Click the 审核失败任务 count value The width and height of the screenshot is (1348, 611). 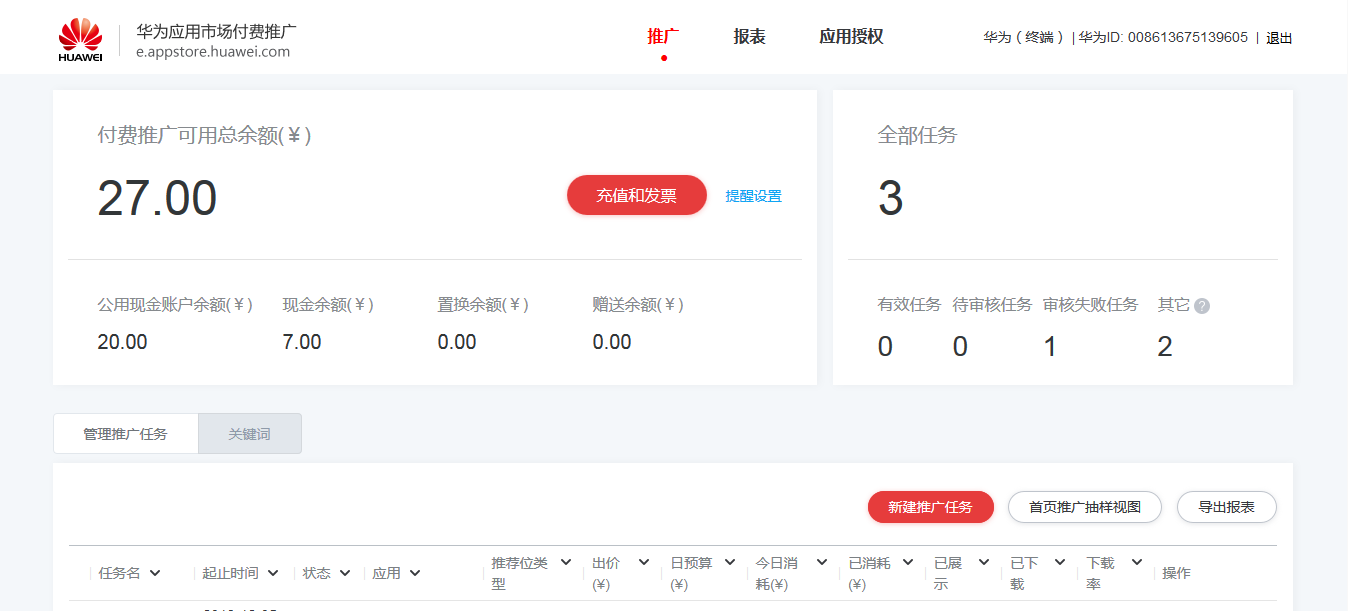tap(1049, 346)
